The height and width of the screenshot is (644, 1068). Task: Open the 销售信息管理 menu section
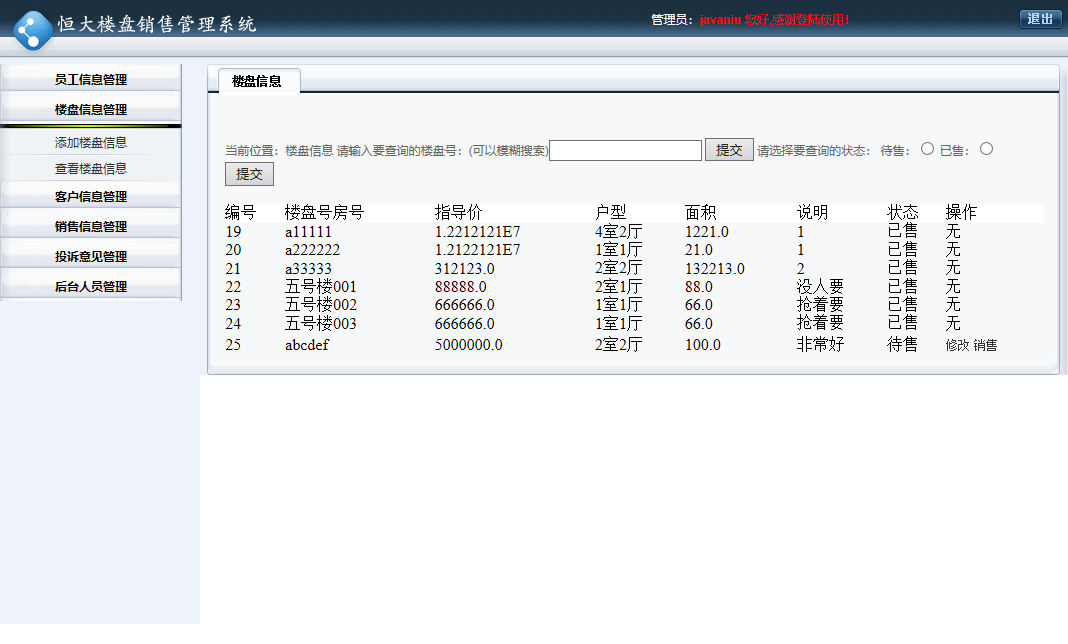coord(91,227)
